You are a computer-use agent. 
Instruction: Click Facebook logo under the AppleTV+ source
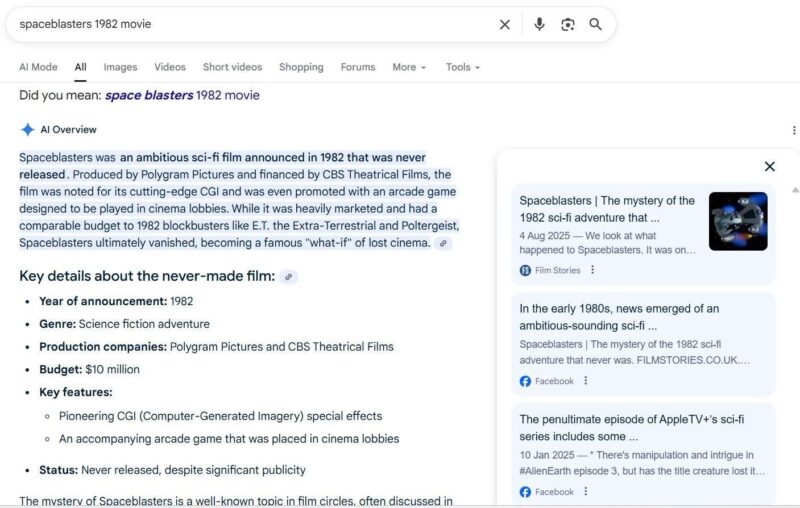525,492
